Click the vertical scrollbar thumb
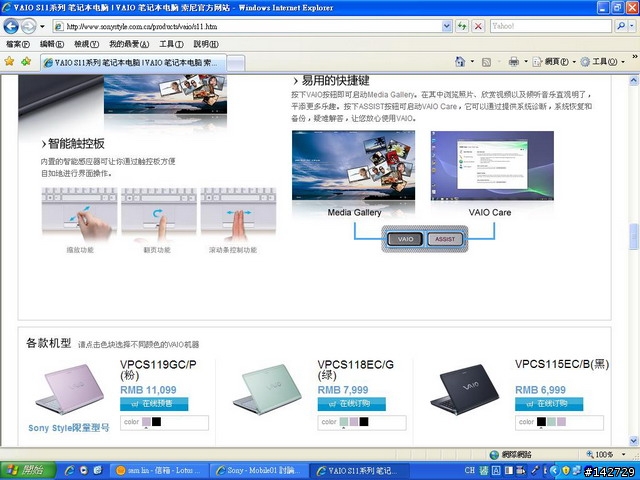 633,237
